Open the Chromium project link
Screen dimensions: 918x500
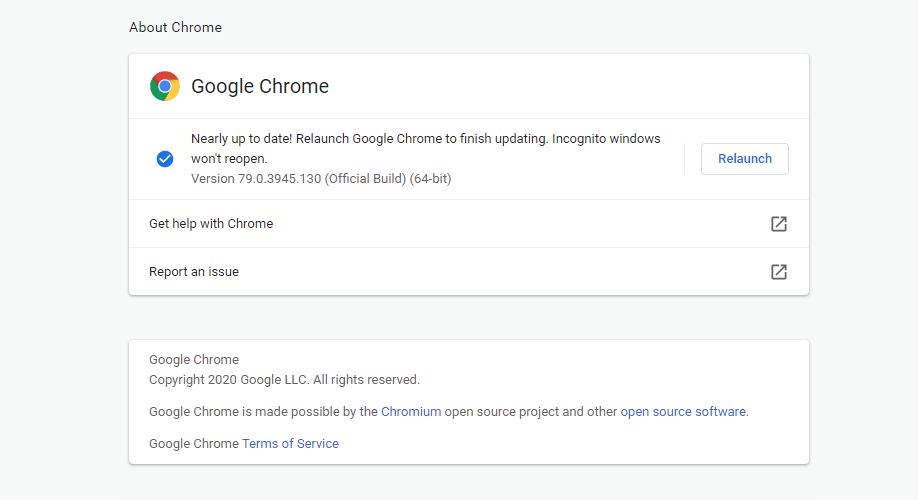pyautogui.click(x=410, y=411)
